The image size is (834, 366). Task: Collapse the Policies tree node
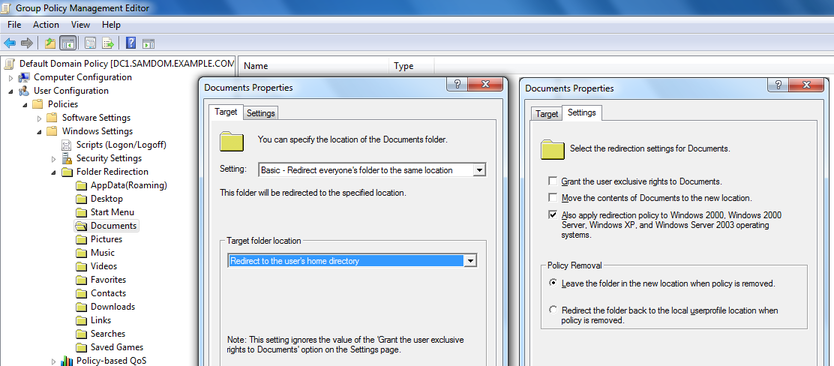(25, 105)
